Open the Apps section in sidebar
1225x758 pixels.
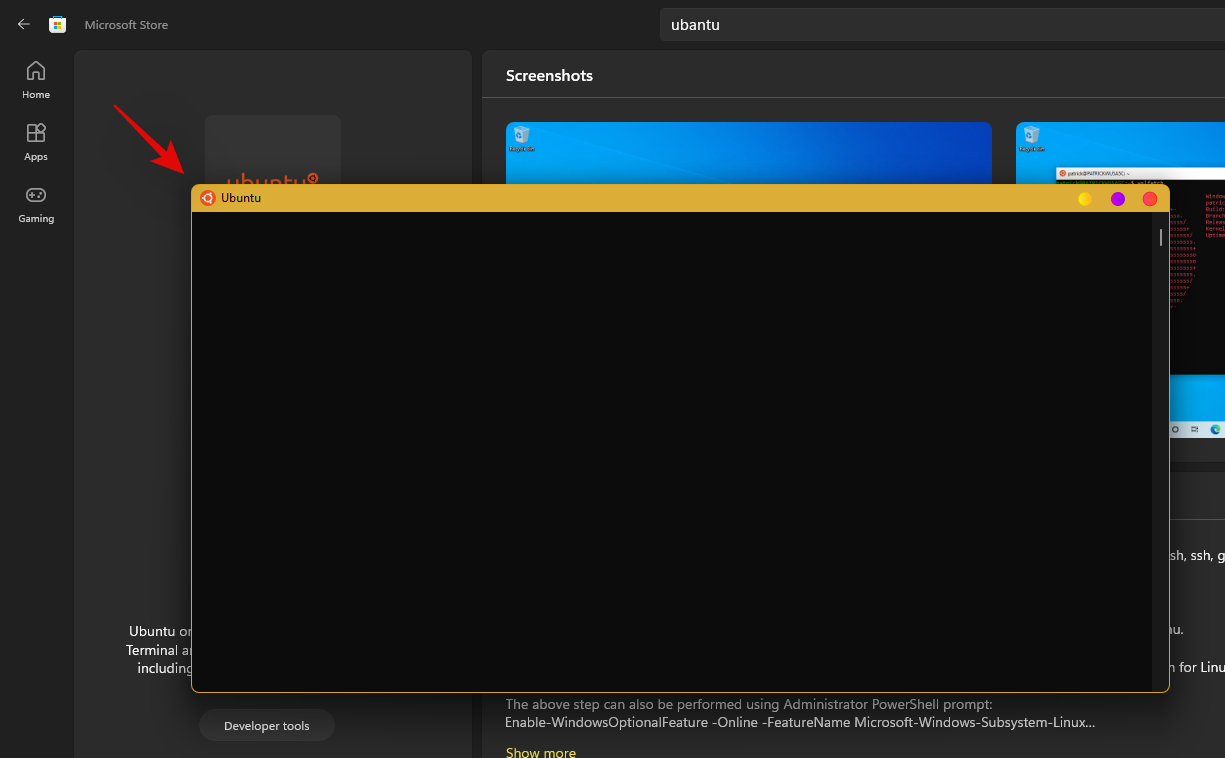[36, 141]
